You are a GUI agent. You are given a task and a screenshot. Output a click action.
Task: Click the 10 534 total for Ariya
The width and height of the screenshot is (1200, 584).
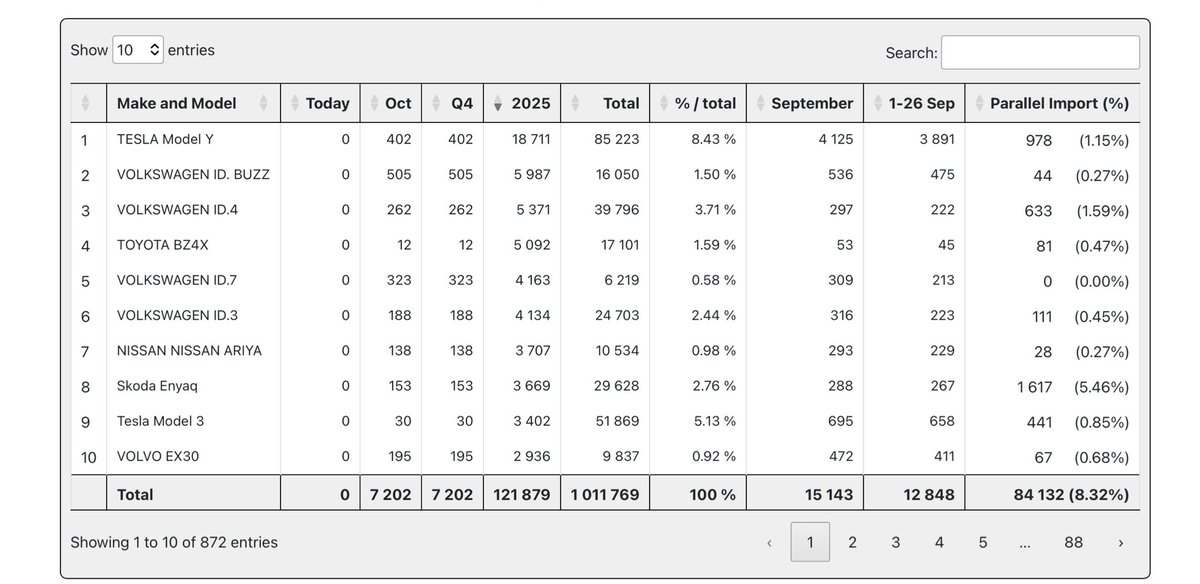616,351
